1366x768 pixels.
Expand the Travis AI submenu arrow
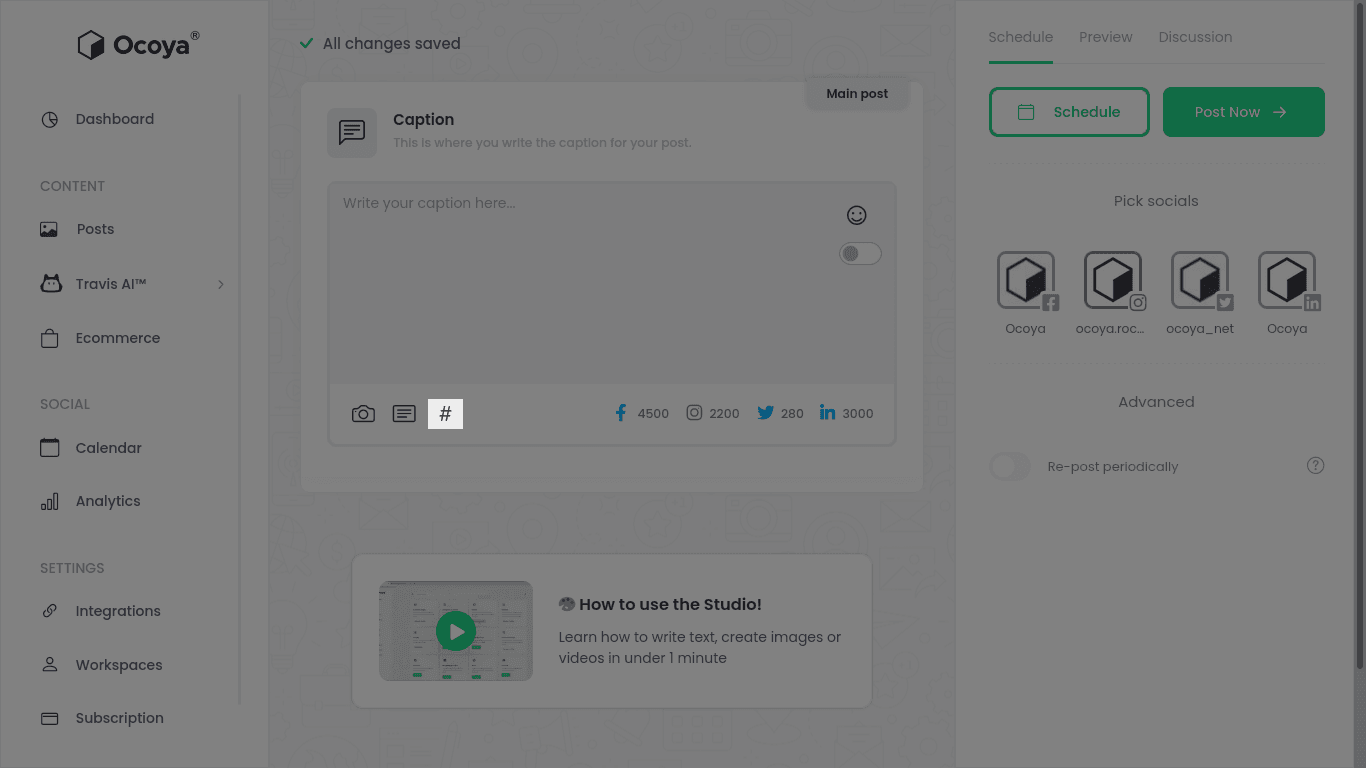pyautogui.click(x=221, y=285)
